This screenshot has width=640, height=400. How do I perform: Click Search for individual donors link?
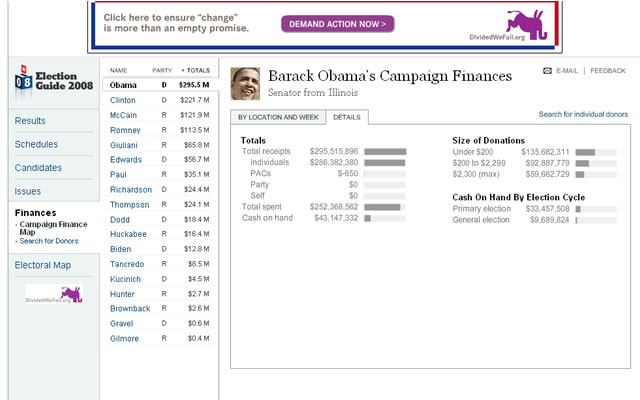583,114
